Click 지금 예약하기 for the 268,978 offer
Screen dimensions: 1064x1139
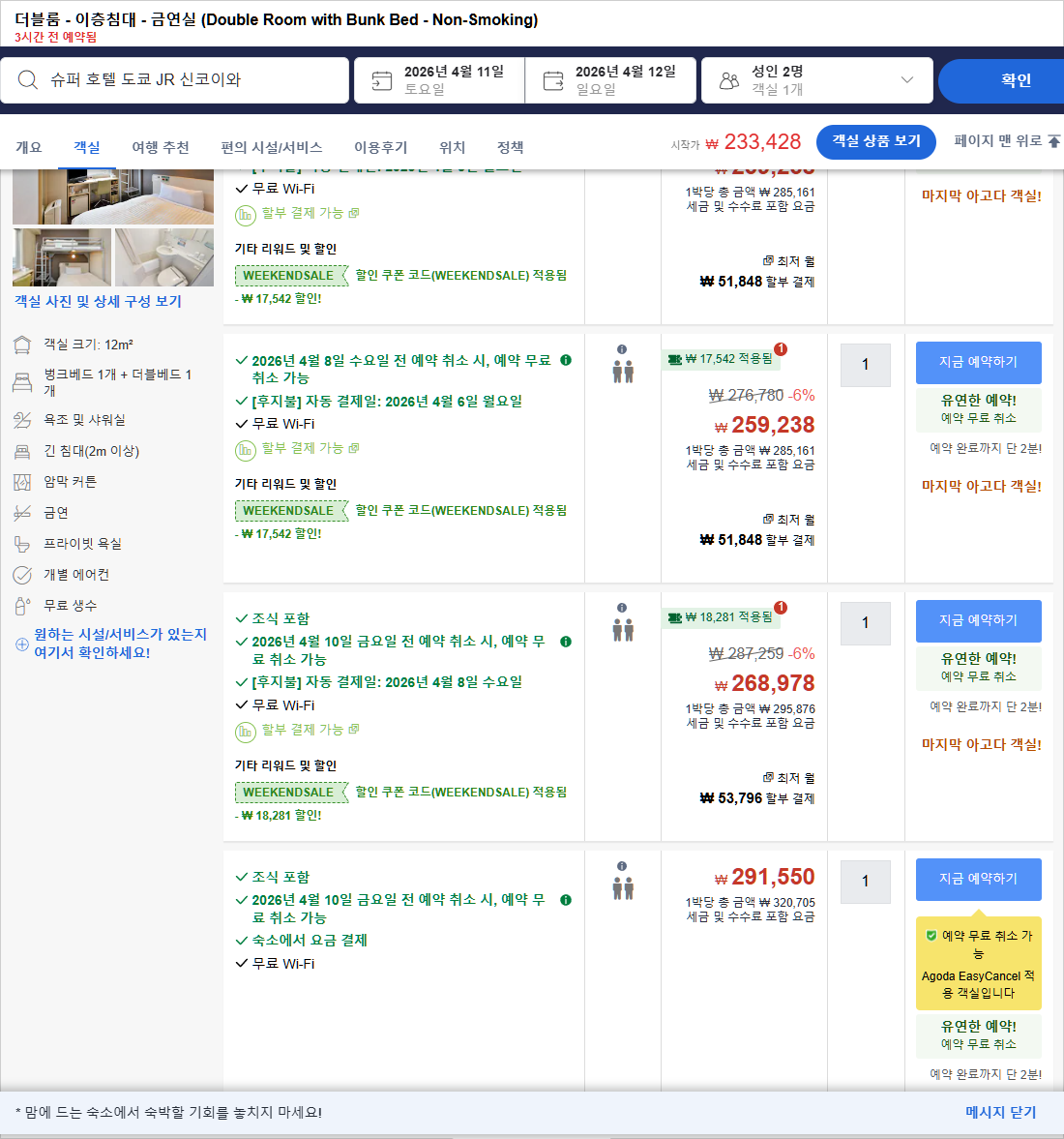click(978, 621)
